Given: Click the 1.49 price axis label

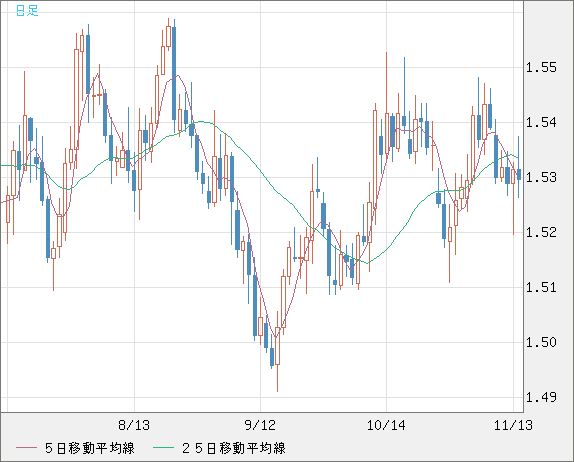Looking at the screenshot, I should pos(541,397).
